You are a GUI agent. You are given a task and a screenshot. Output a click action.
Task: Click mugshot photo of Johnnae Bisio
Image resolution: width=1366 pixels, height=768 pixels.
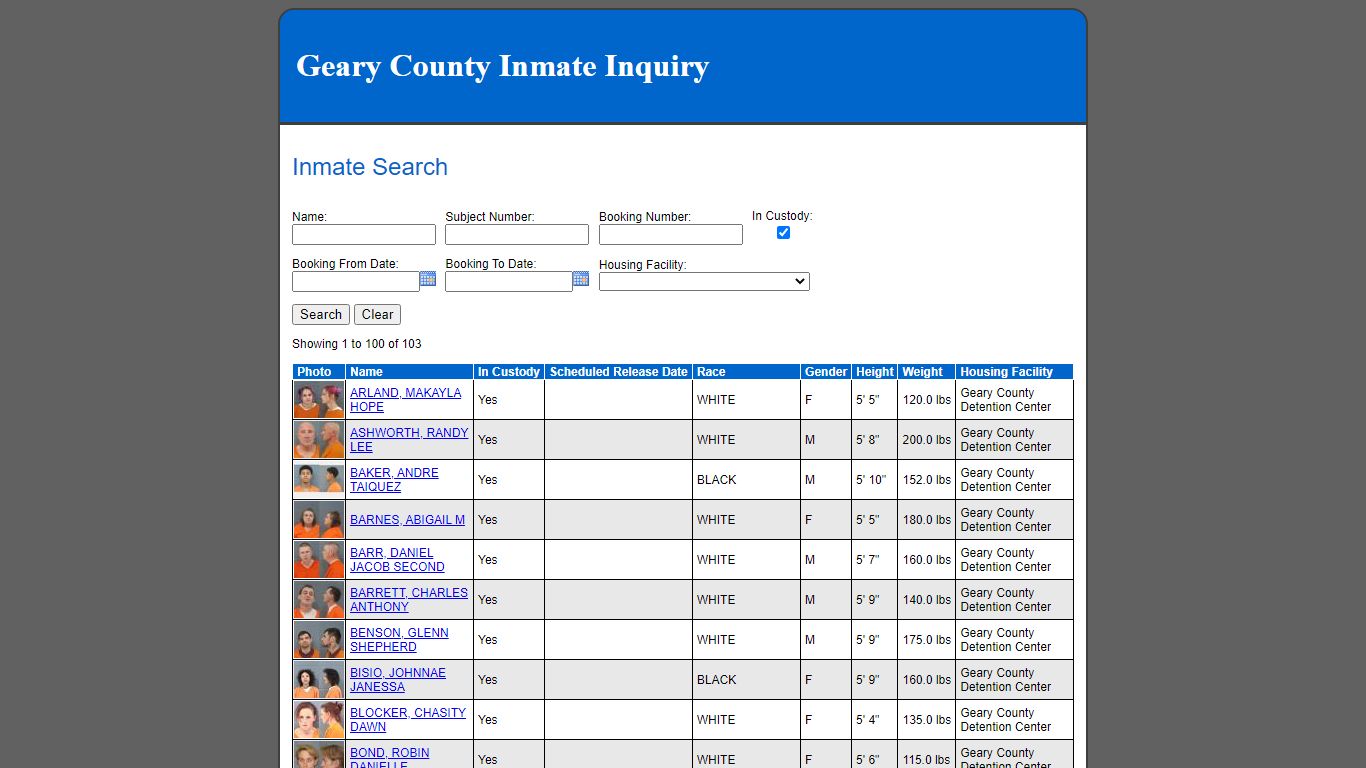tap(319, 680)
